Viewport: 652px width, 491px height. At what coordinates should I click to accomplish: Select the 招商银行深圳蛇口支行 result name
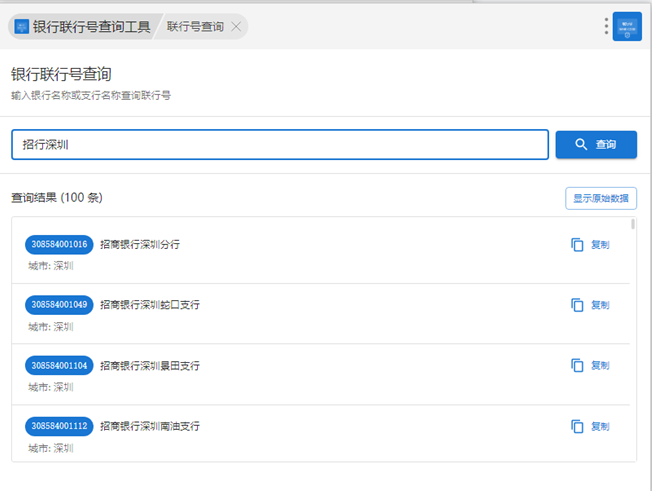(150, 305)
